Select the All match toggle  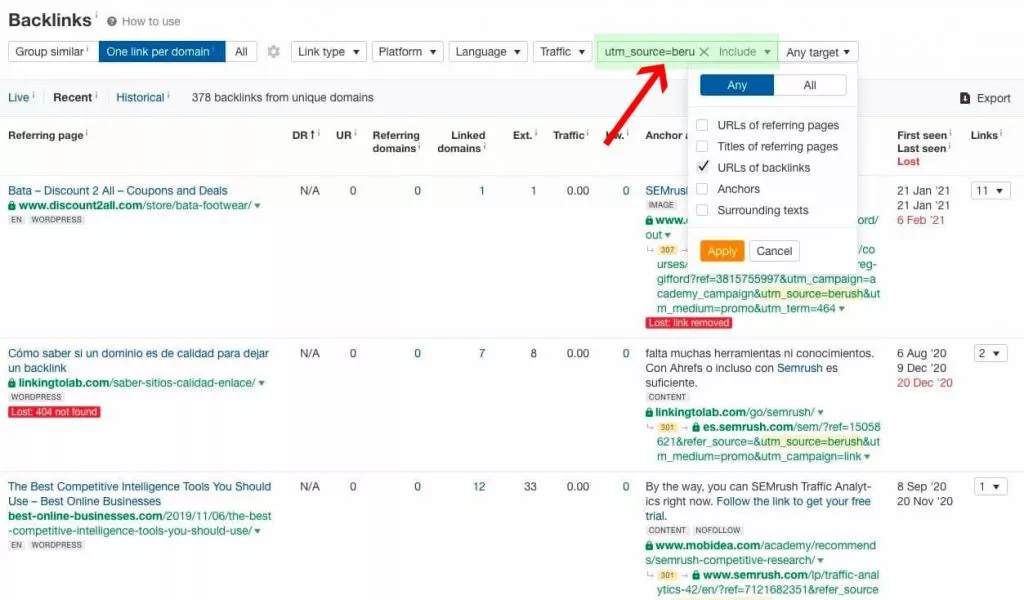tap(810, 85)
